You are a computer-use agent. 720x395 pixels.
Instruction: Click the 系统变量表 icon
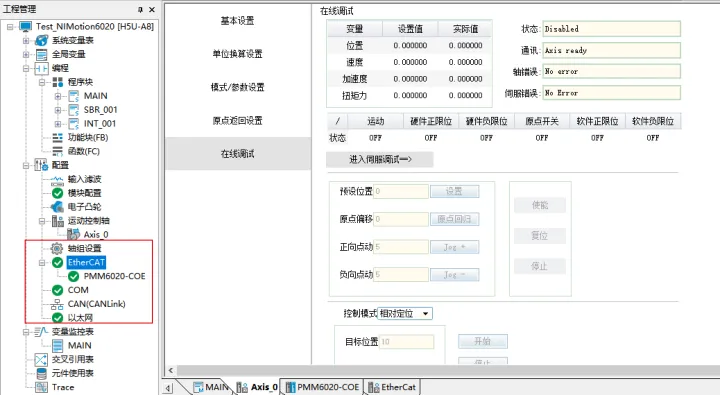[42, 40]
